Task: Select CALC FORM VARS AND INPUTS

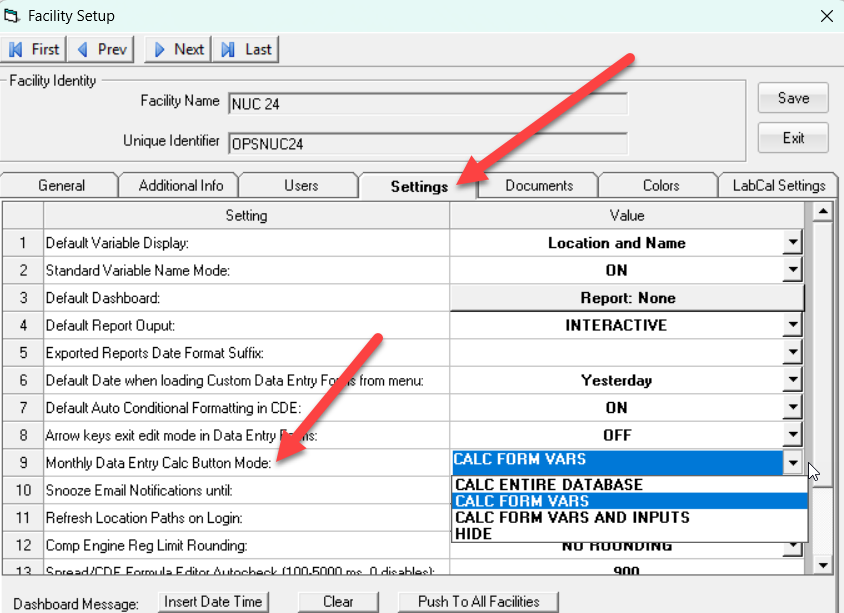Action: click(x=572, y=518)
